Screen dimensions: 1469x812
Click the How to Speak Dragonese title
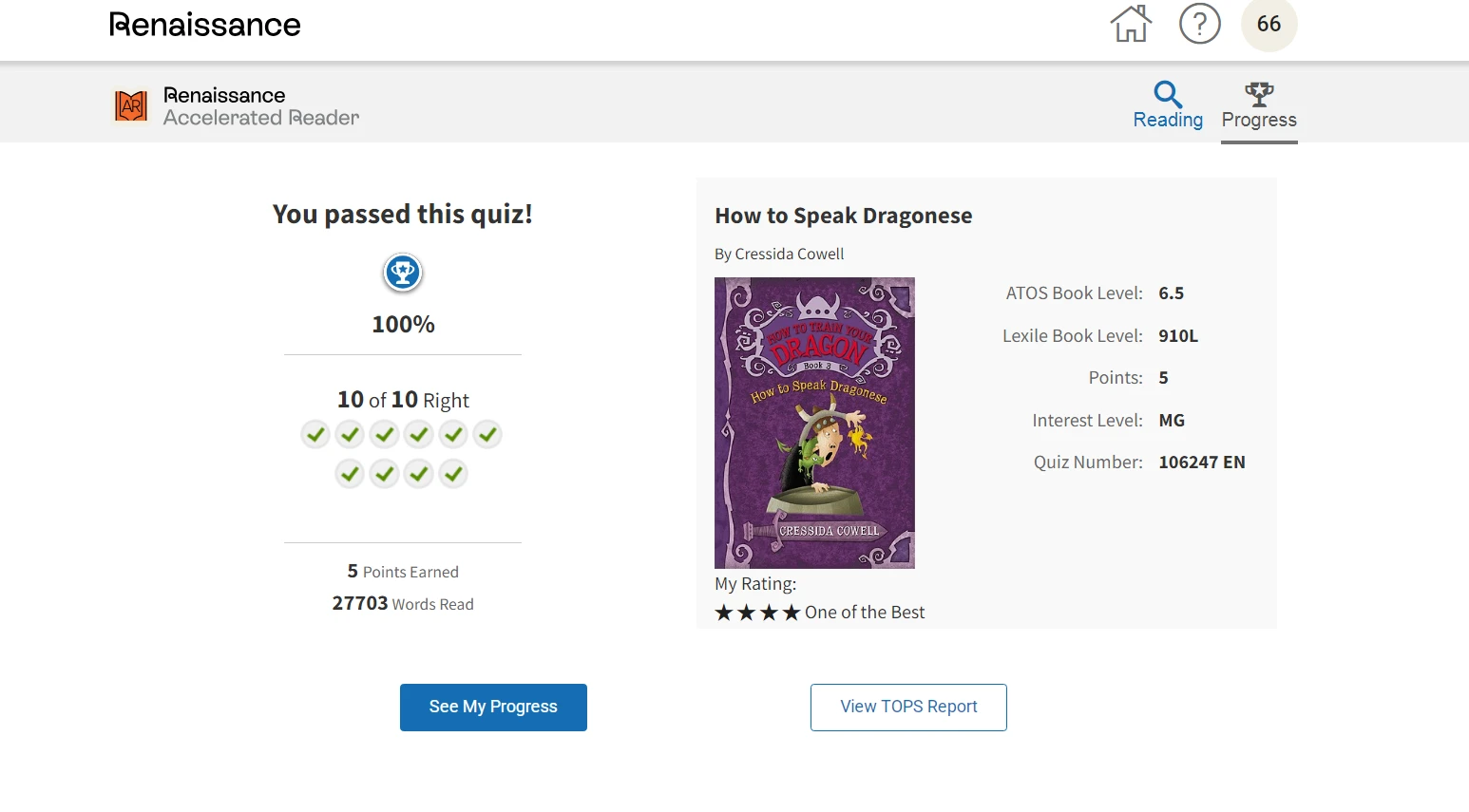[x=844, y=216]
